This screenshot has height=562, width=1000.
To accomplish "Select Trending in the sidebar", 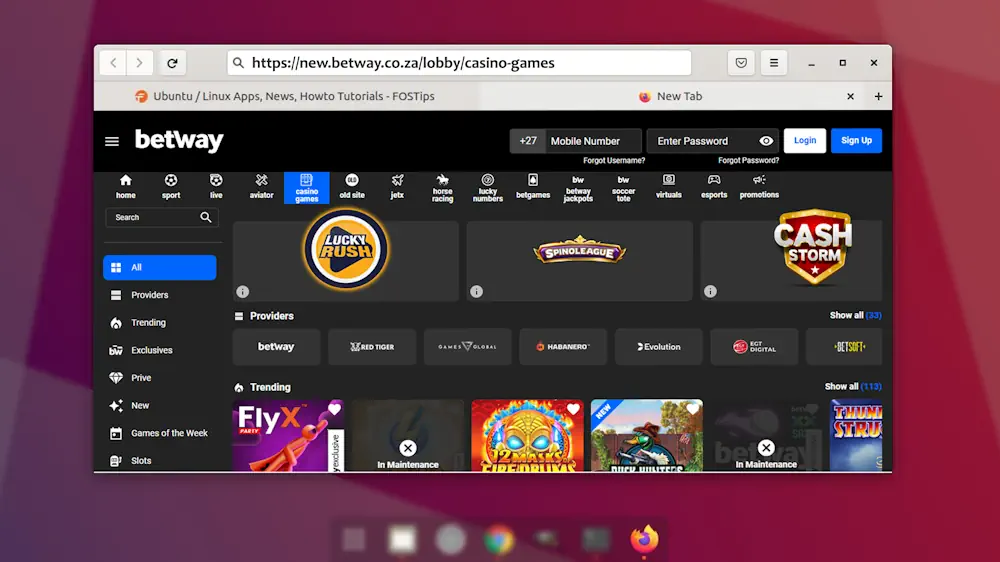I will (159, 323).
